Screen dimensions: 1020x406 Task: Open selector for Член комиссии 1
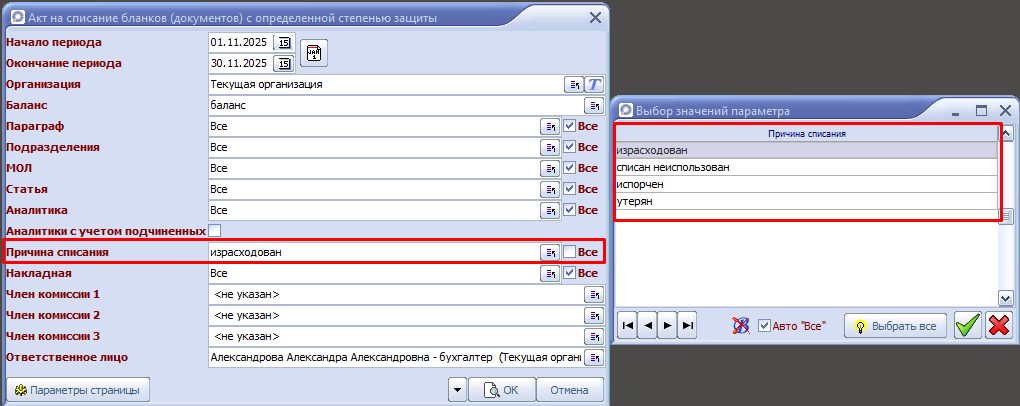coord(593,295)
